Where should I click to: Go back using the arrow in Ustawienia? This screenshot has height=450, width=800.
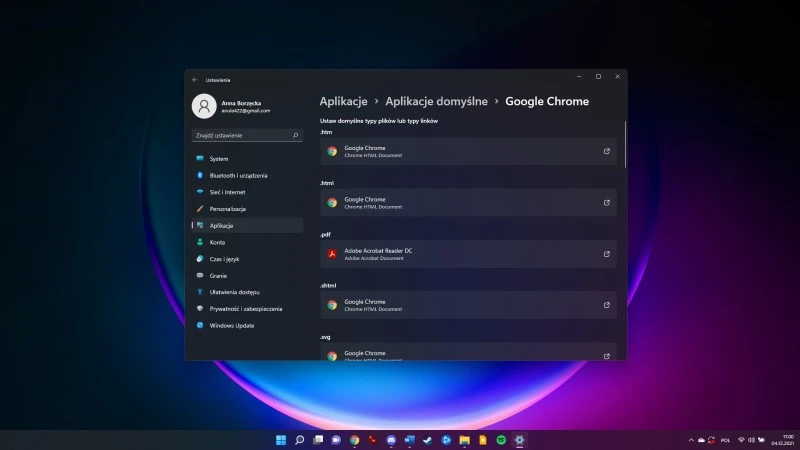(x=195, y=80)
